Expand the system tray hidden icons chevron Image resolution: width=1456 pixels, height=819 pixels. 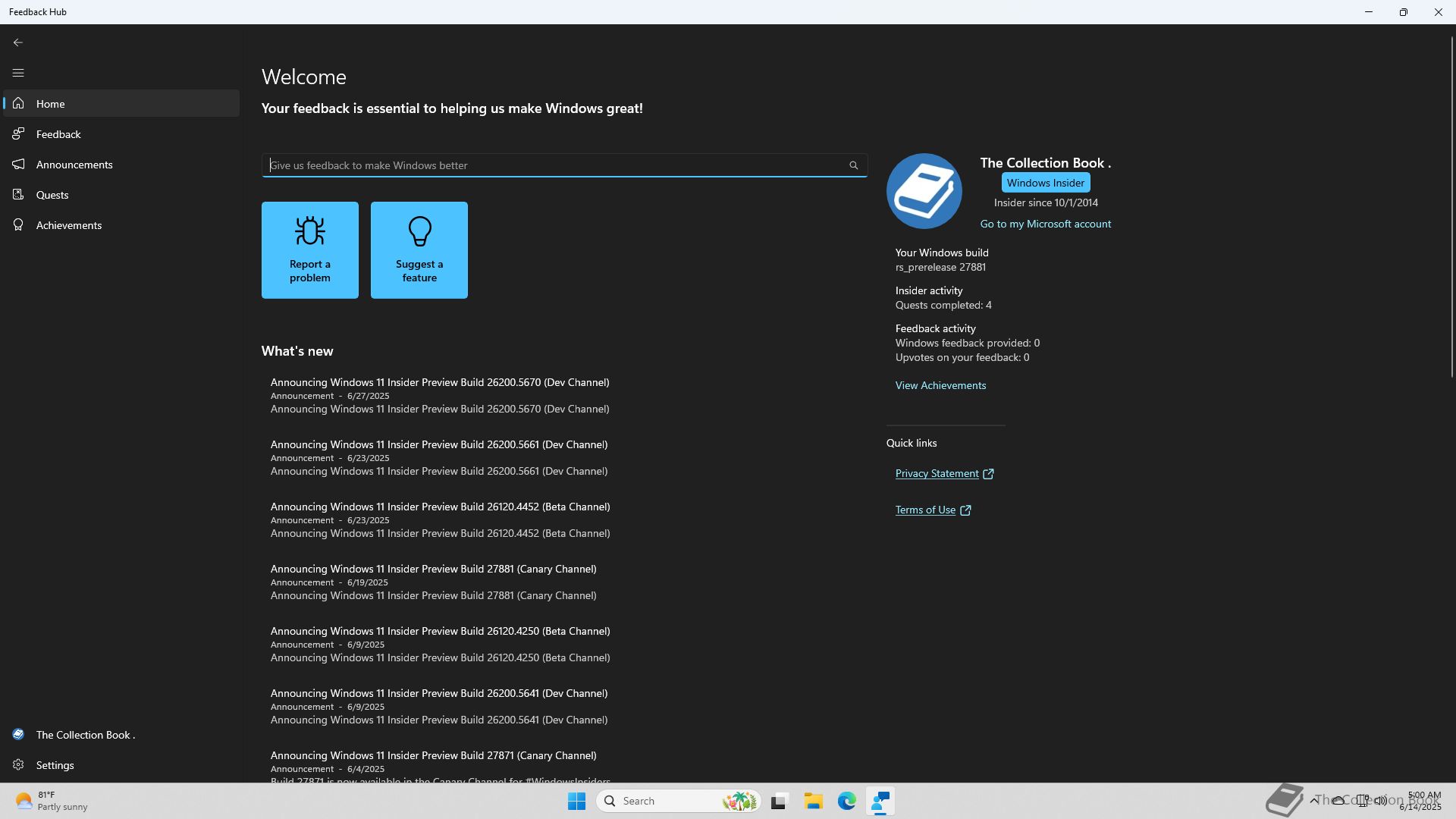[1313, 800]
